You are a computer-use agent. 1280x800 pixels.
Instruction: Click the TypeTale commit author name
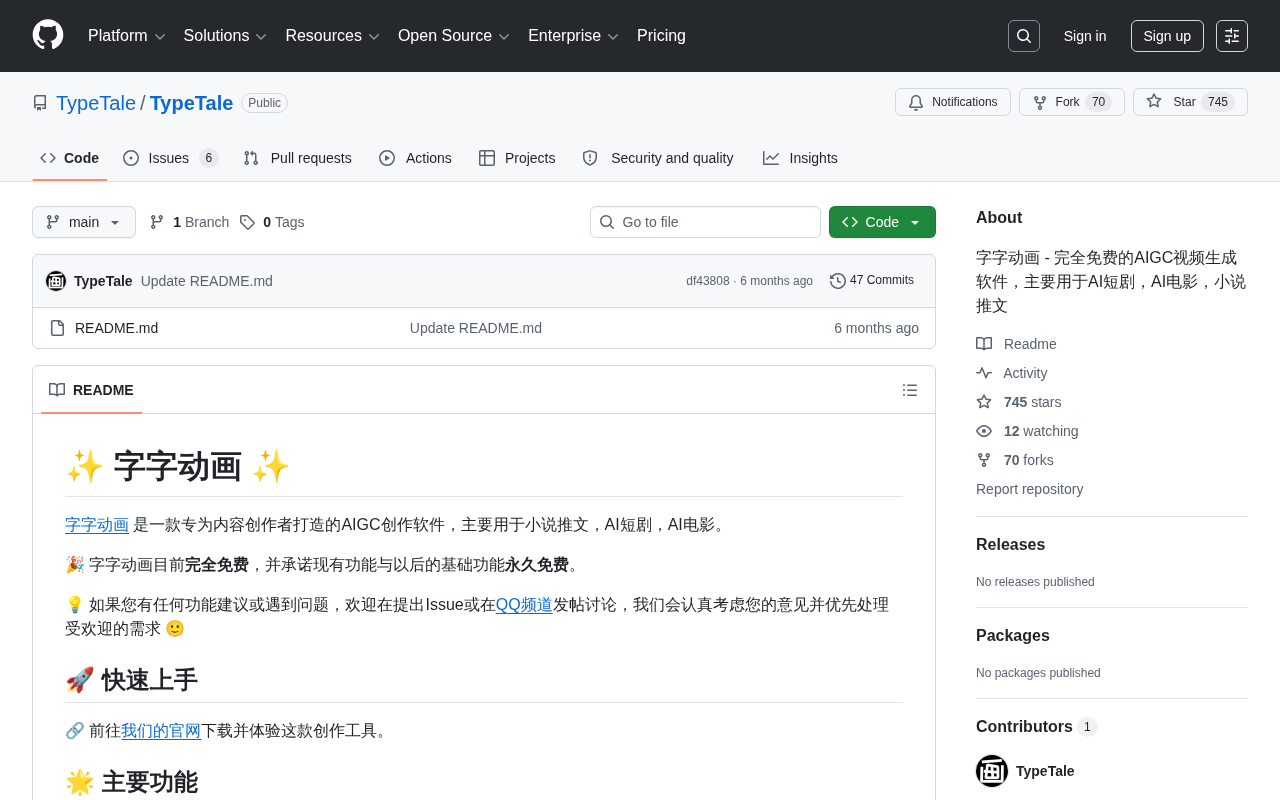coord(103,281)
